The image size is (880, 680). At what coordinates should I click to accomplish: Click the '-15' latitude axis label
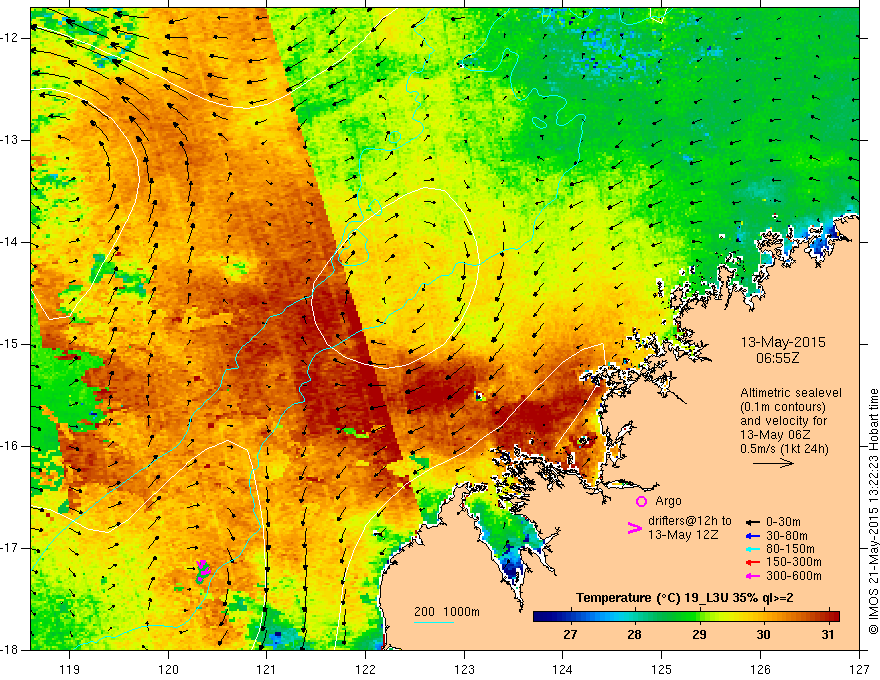point(10,344)
